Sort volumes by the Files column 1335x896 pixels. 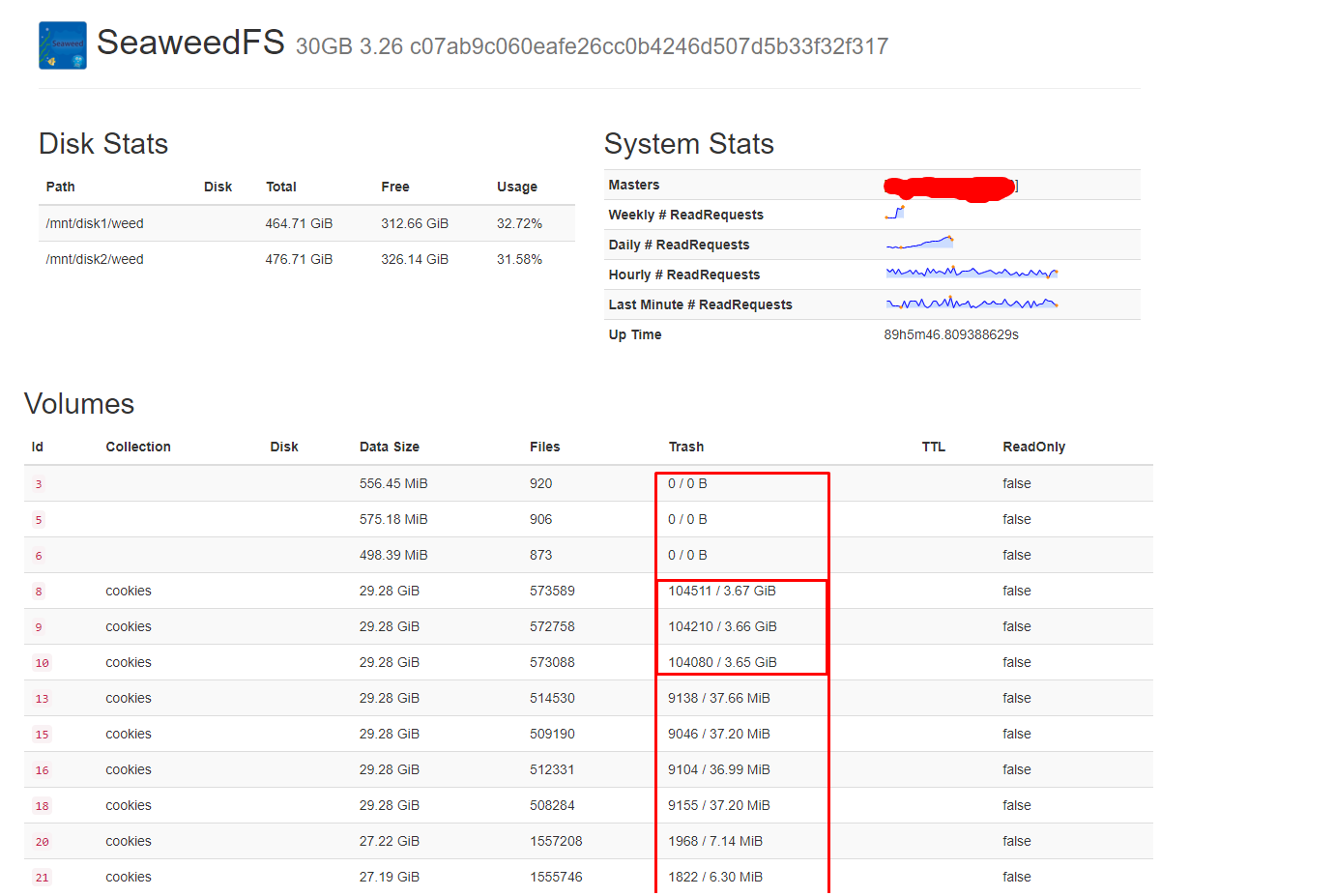point(545,447)
